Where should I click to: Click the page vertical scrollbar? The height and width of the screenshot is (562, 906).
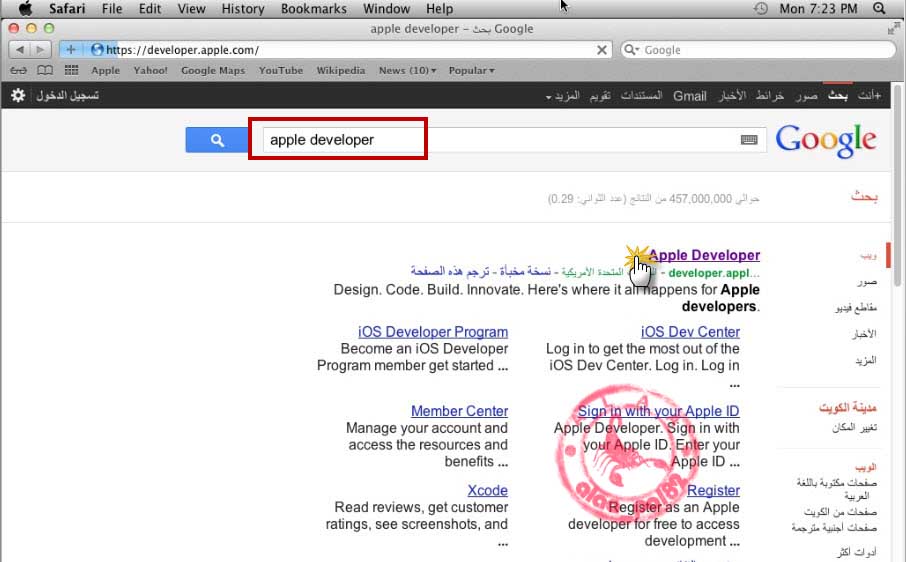(897, 185)
